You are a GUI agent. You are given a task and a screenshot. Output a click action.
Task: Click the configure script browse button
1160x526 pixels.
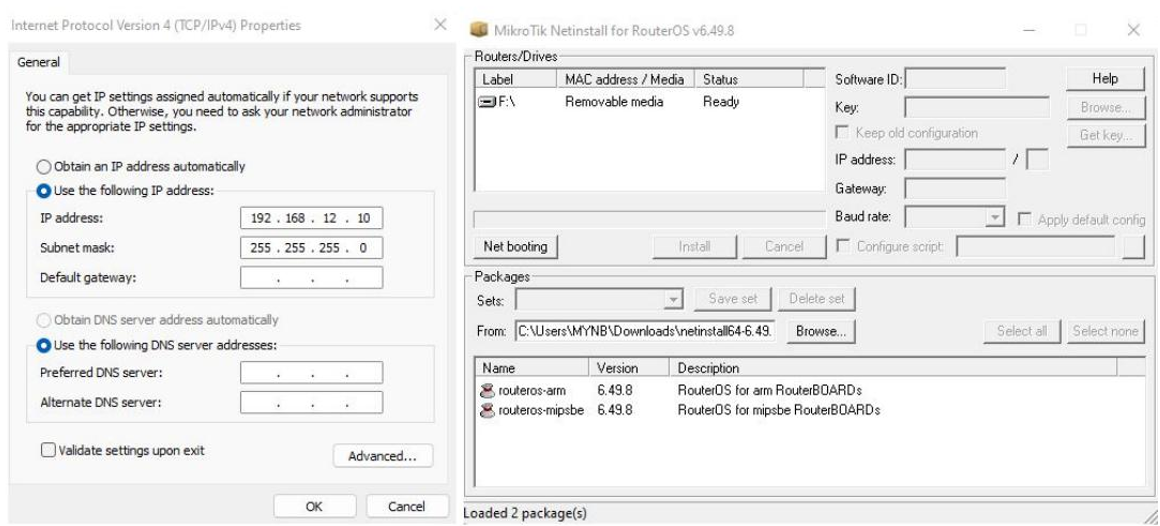(1133, 246)
